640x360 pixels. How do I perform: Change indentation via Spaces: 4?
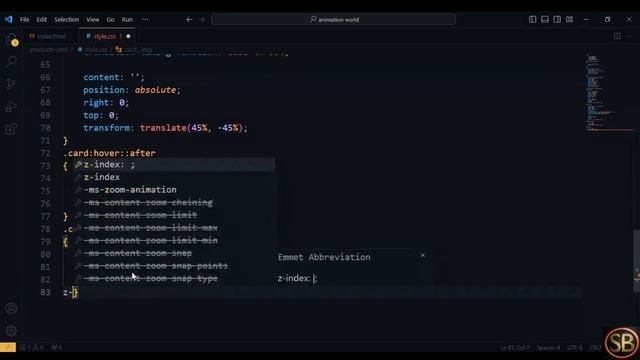pos(548,348)
